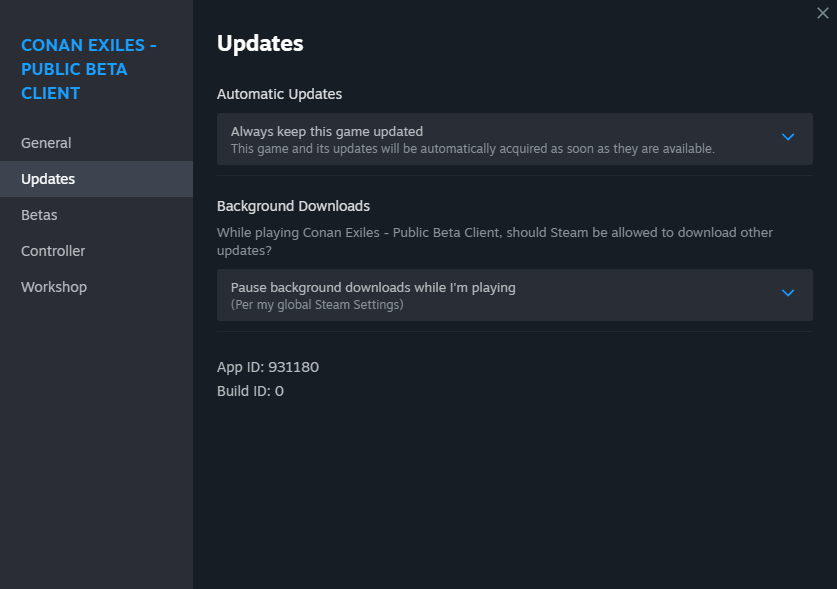Click the Build ID 0 text
The height and width of the screenshot is (589, 837).
(250, 391)
